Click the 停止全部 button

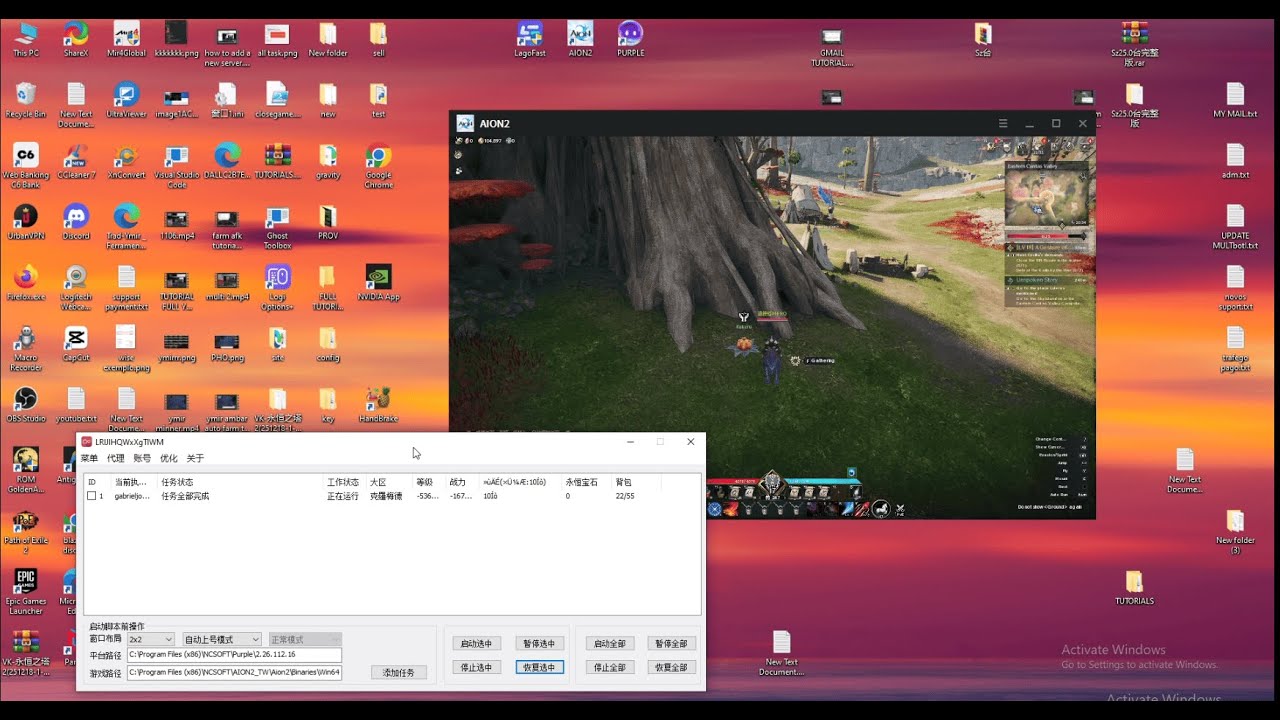coord(609,667)
